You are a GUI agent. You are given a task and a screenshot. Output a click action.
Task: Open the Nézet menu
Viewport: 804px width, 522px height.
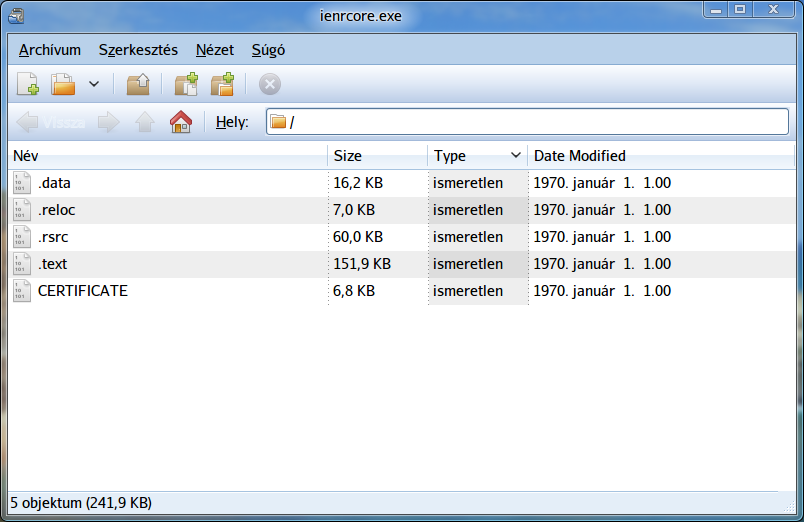pos(215,50)
